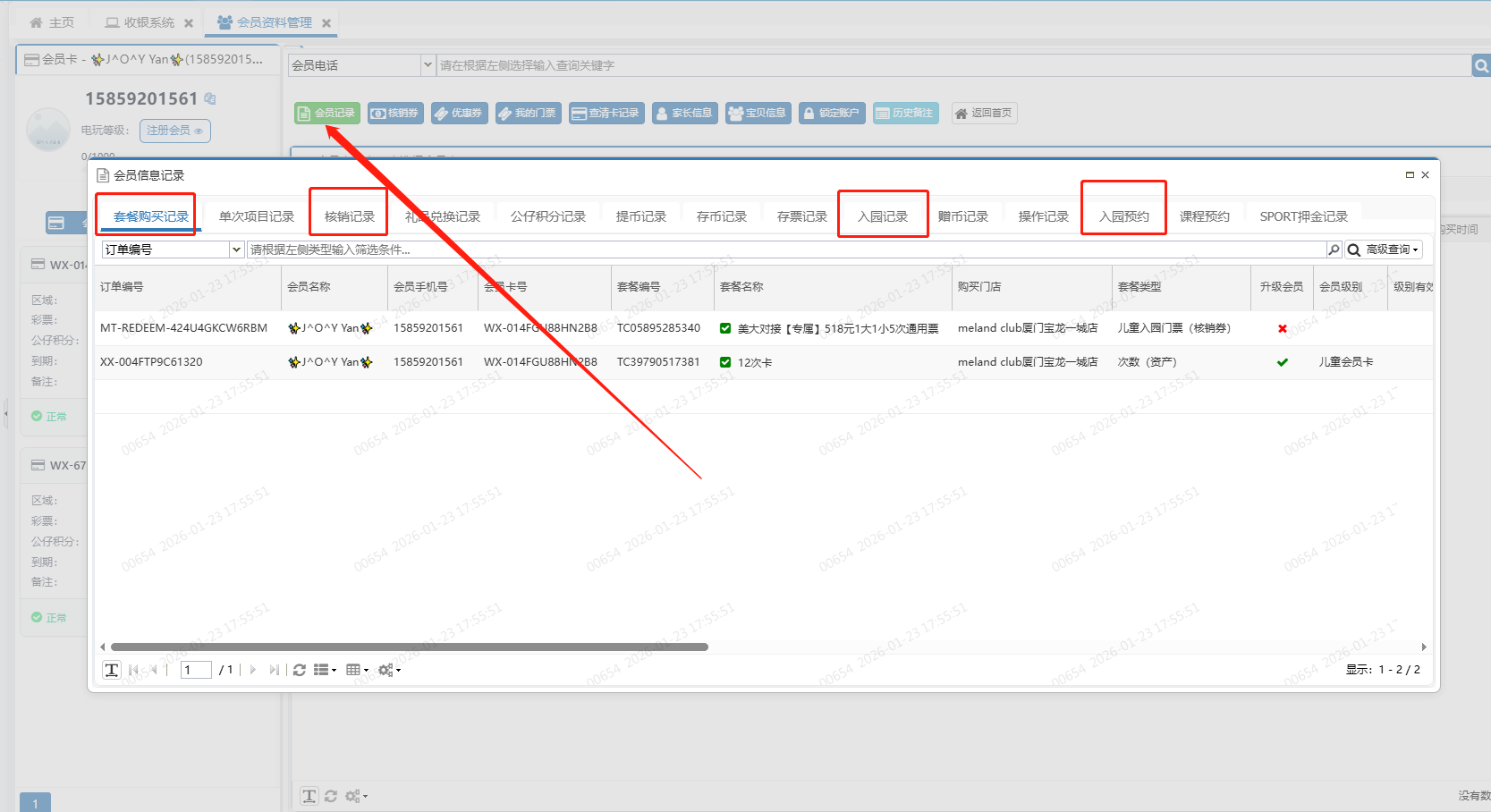
Task: Toggle checkbox for 美大对接 518元 package row
Action: tap(725, 328)
